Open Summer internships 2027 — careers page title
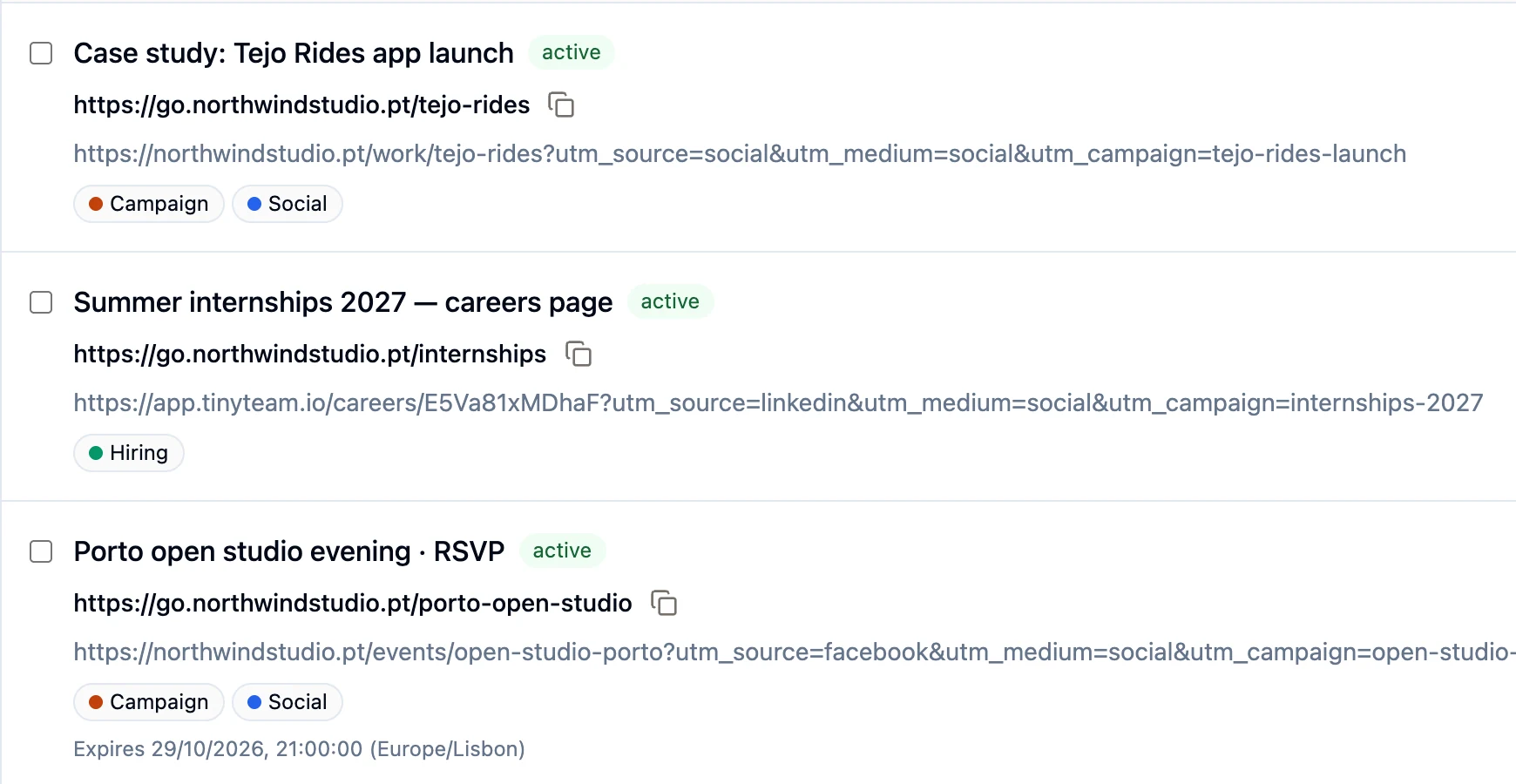The height and width of the screenshot is (784, 1516). (343, 302)
